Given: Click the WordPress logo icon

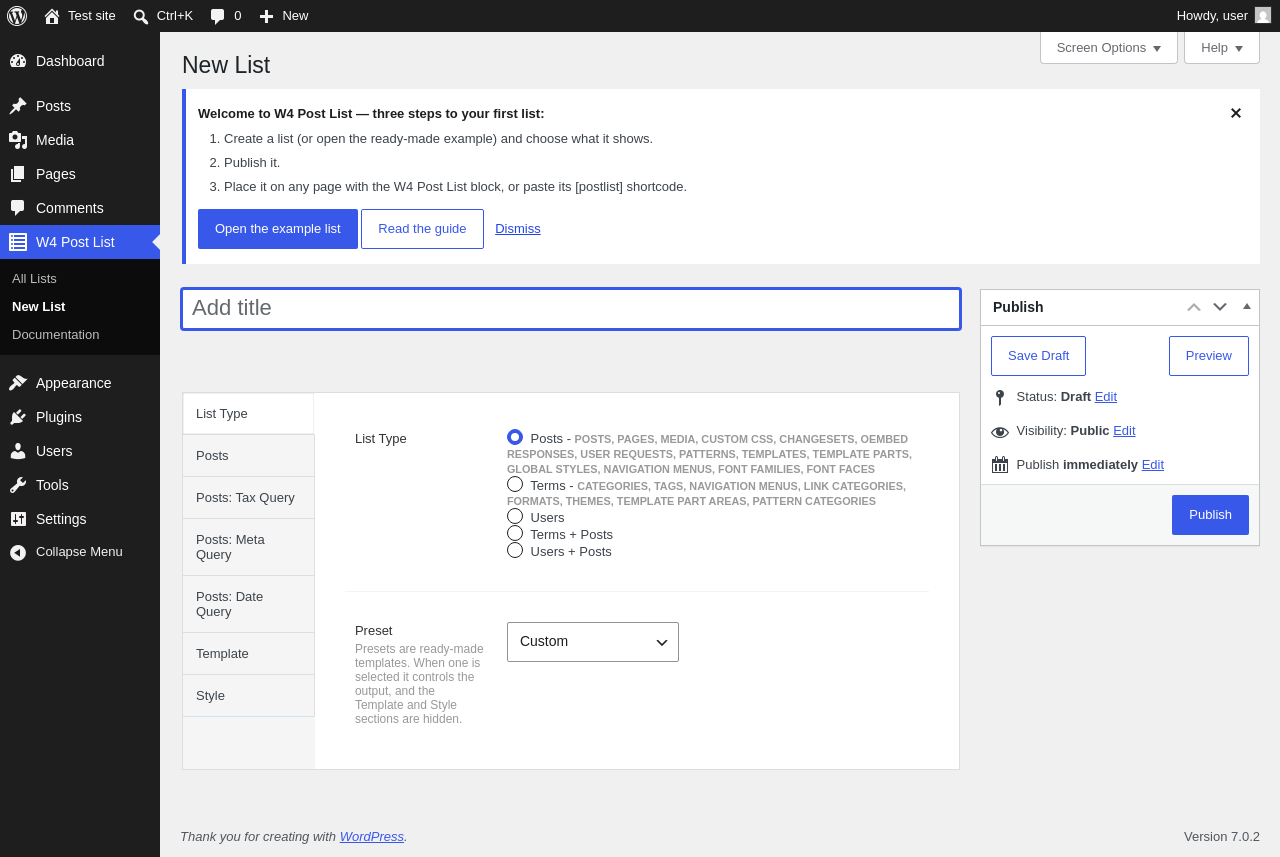Looking at the screenshot, I should coord(17,16).
